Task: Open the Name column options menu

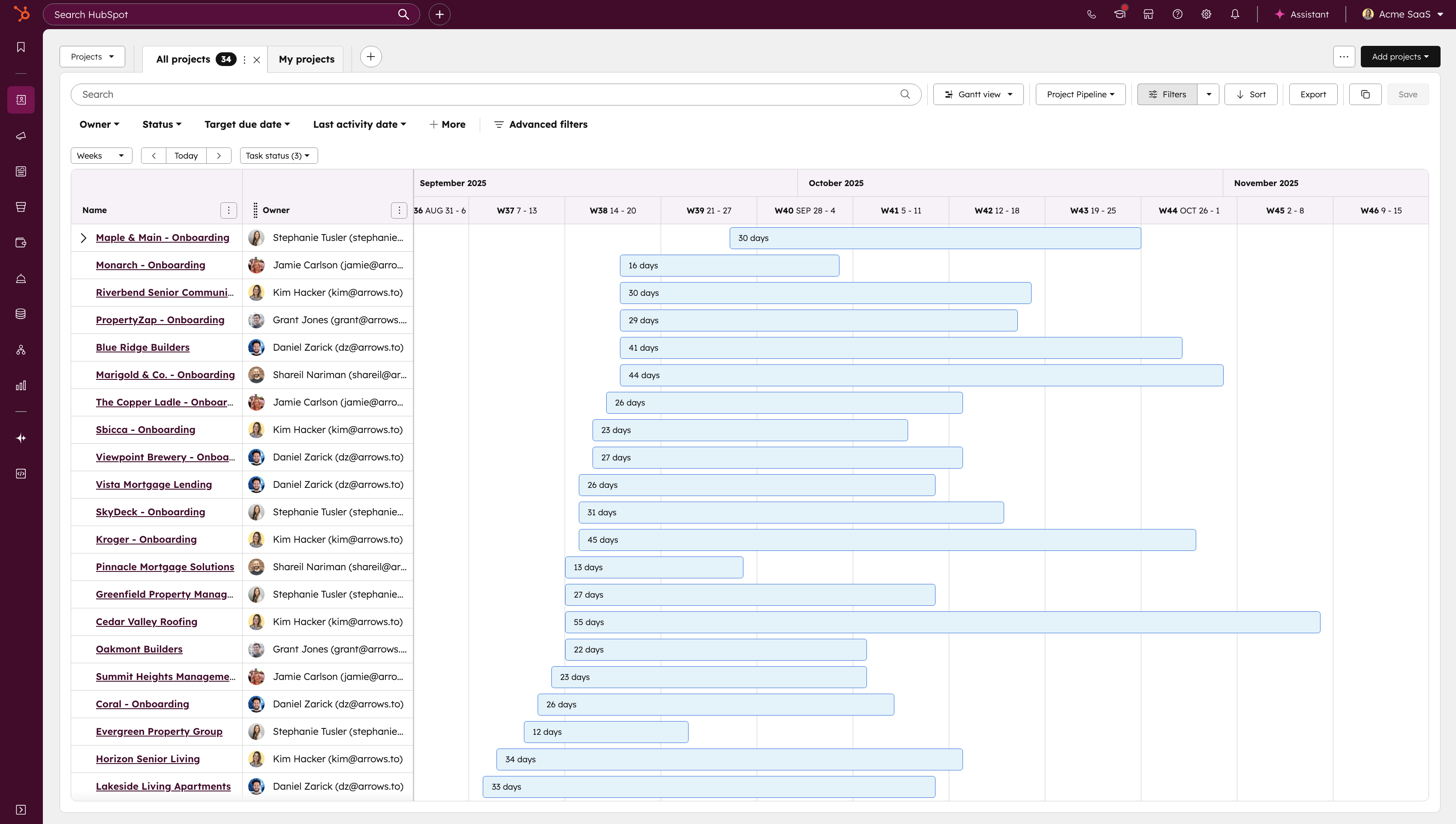Action: pos(229,211)
